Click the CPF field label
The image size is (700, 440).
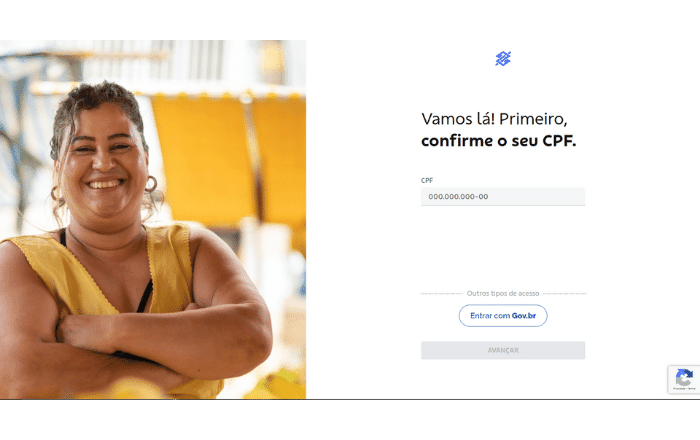[x=427, y=180]
